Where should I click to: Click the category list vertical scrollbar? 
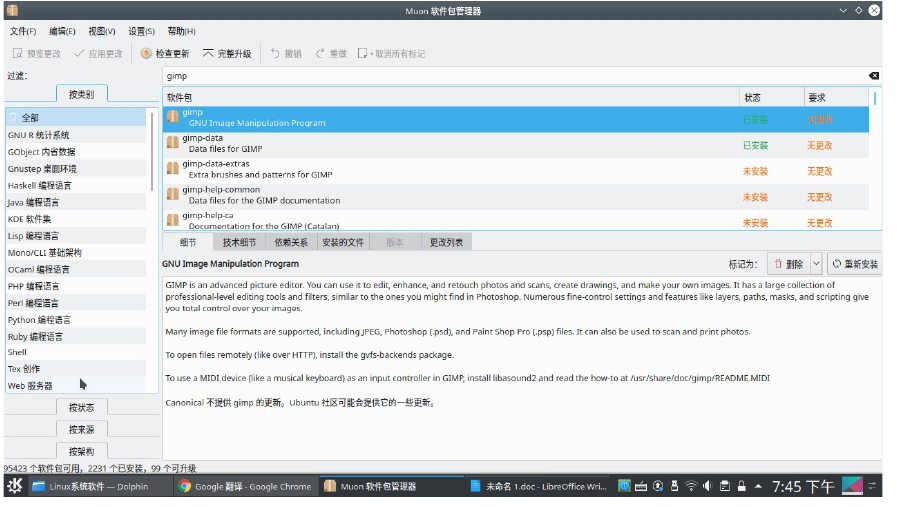coord(152,152)
